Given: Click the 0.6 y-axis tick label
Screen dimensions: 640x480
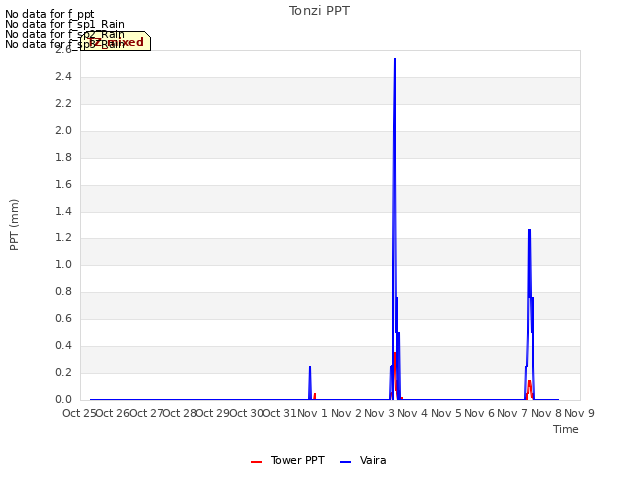Looking at the screenshot, I should tap(63, 318).
